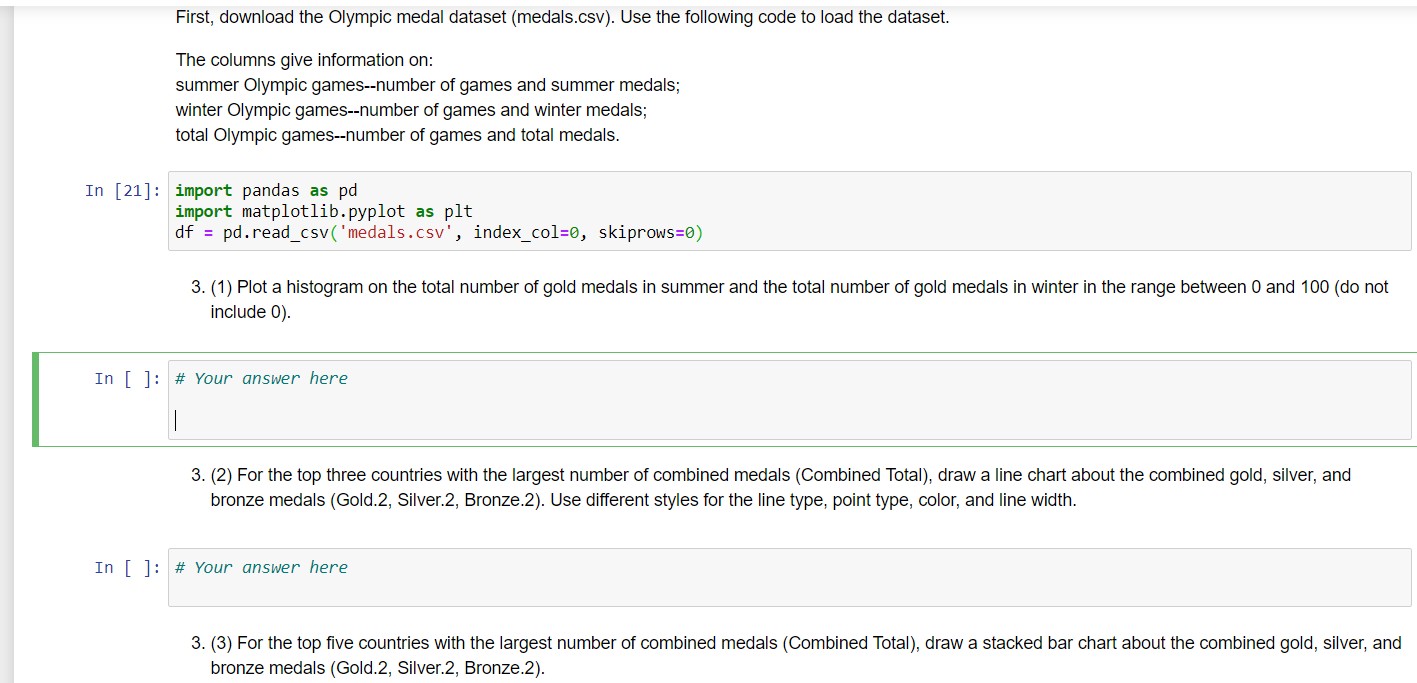Click the green active-cell selection bar
This screenshot has width=1417, height=683.
[35, 399]
